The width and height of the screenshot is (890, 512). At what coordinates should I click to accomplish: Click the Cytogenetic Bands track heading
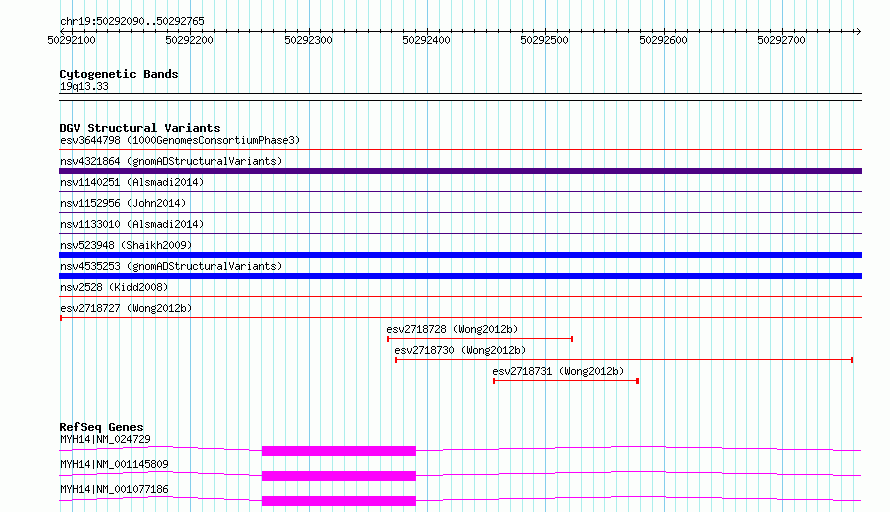pos(119,74)
